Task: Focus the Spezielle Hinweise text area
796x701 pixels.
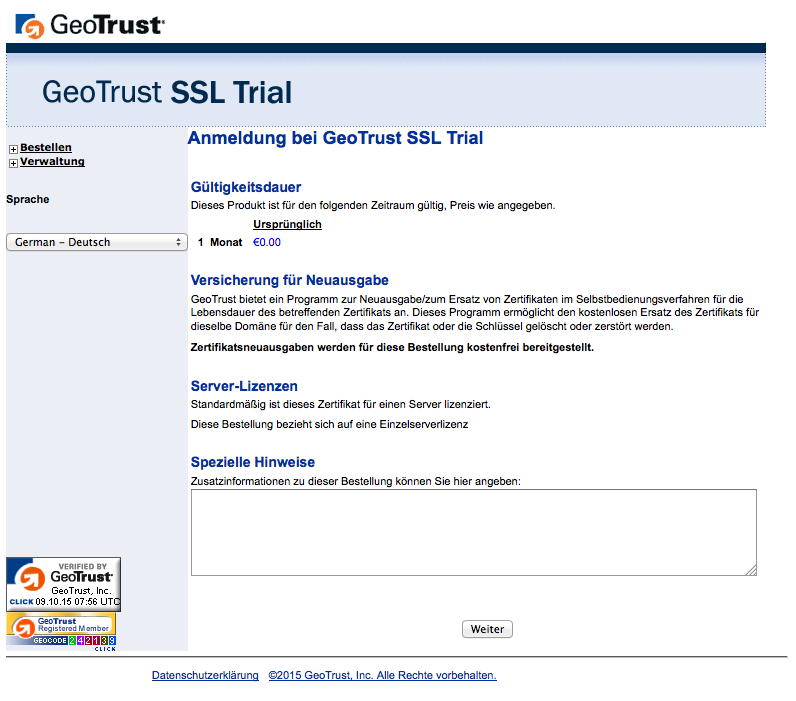Action: (x=473, y=532)
